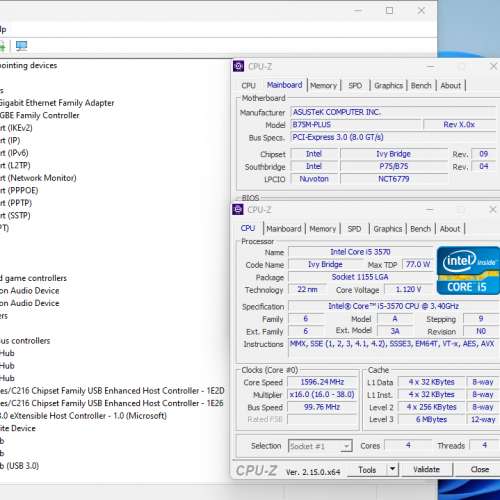The image size is (500, 500).
Task: Select the (Network Monitor) miniport entry
Action: coord(38,178)
